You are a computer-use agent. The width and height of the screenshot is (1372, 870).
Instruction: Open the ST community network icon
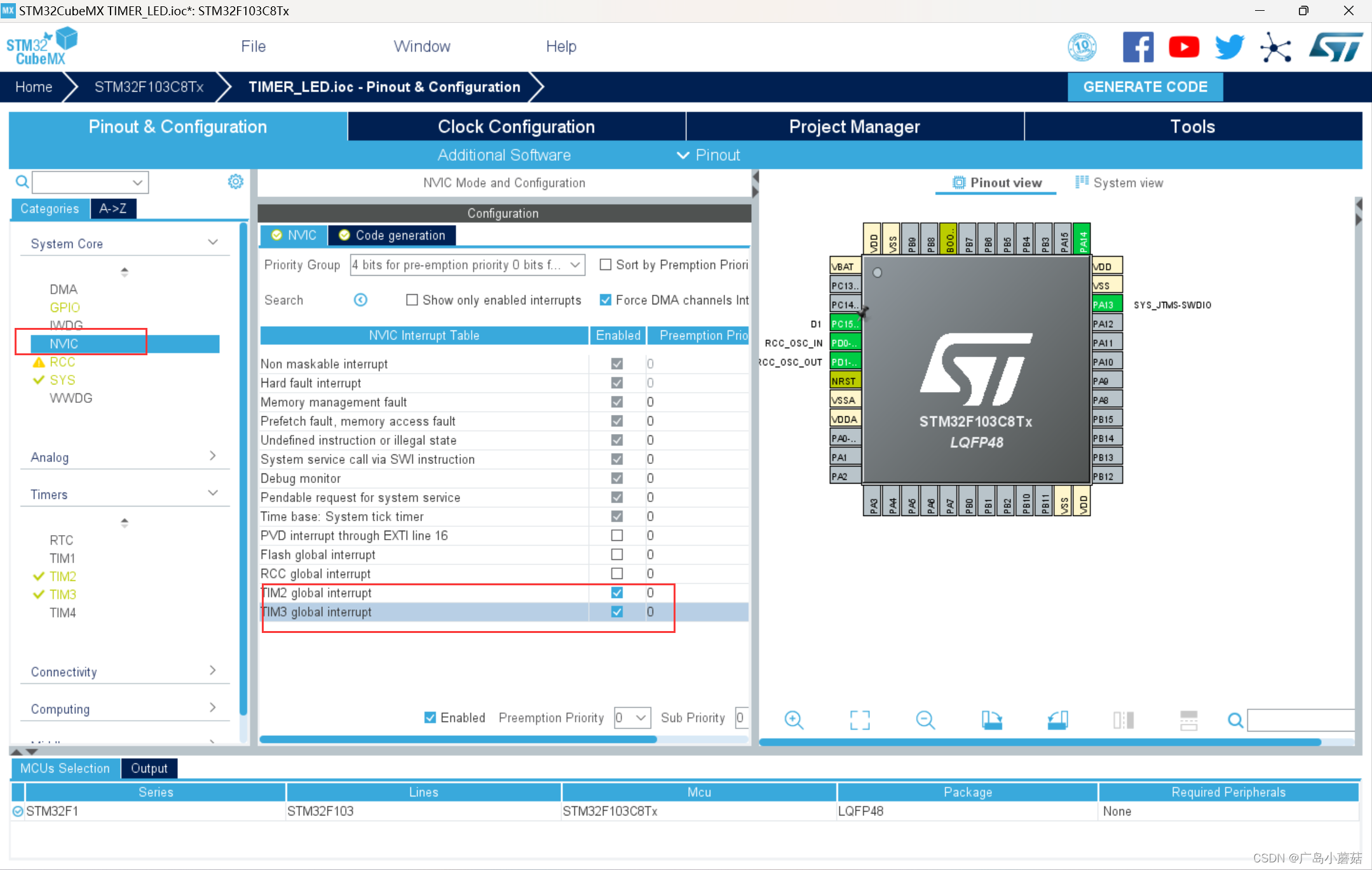click(x=1275, y=47)
